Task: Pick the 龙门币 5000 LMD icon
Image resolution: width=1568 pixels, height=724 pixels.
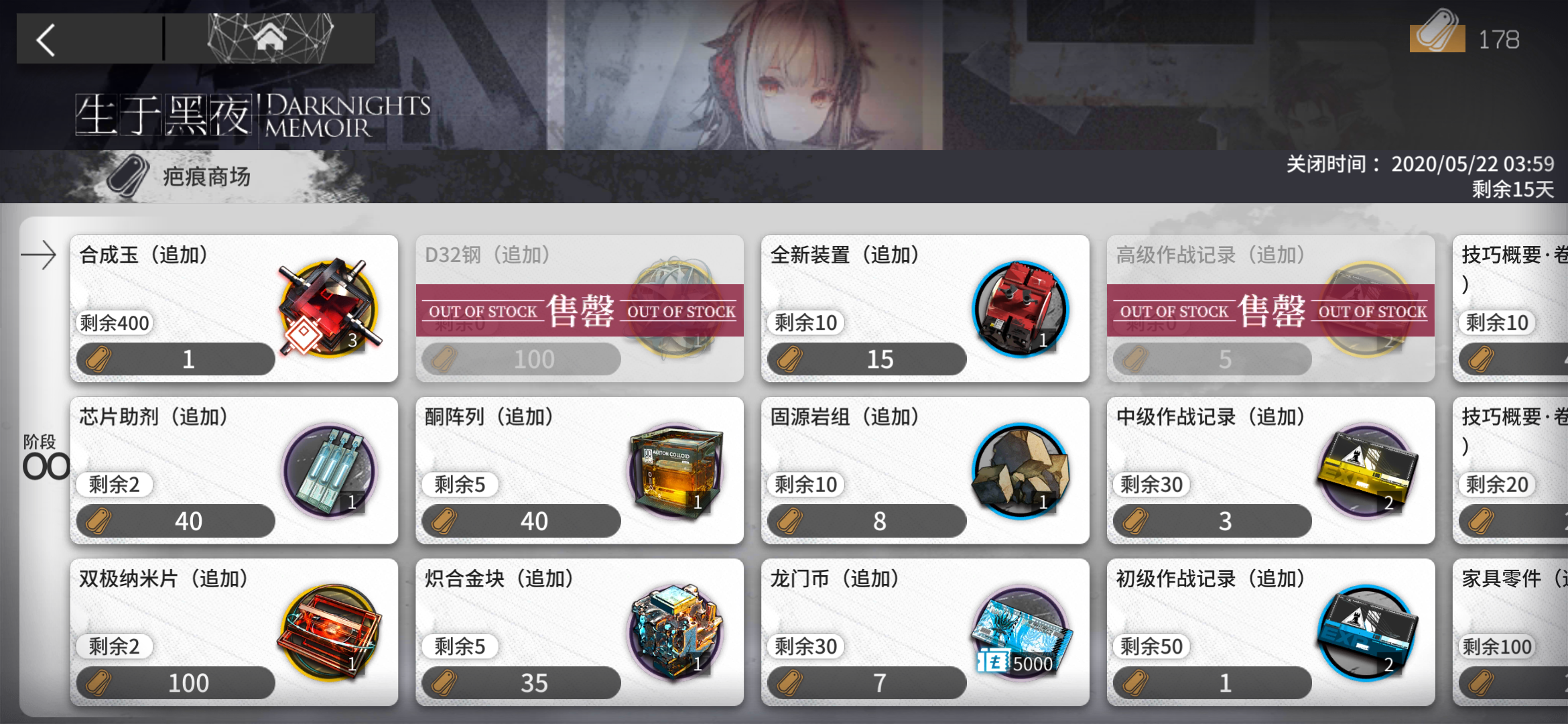Action: click(x=1020, y=631)
